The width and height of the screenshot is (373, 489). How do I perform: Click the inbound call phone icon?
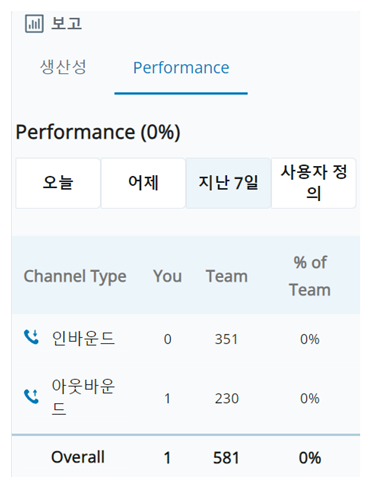(x=31, y=337)
